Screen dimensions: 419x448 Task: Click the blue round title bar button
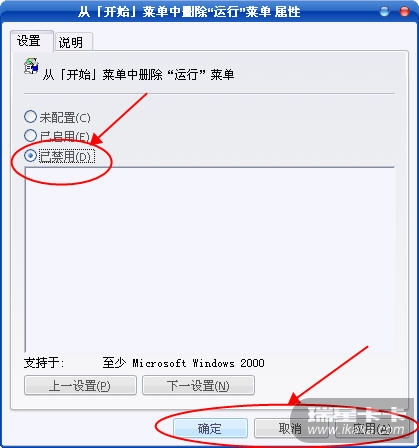pyautogui.click(x=384, y=11)
